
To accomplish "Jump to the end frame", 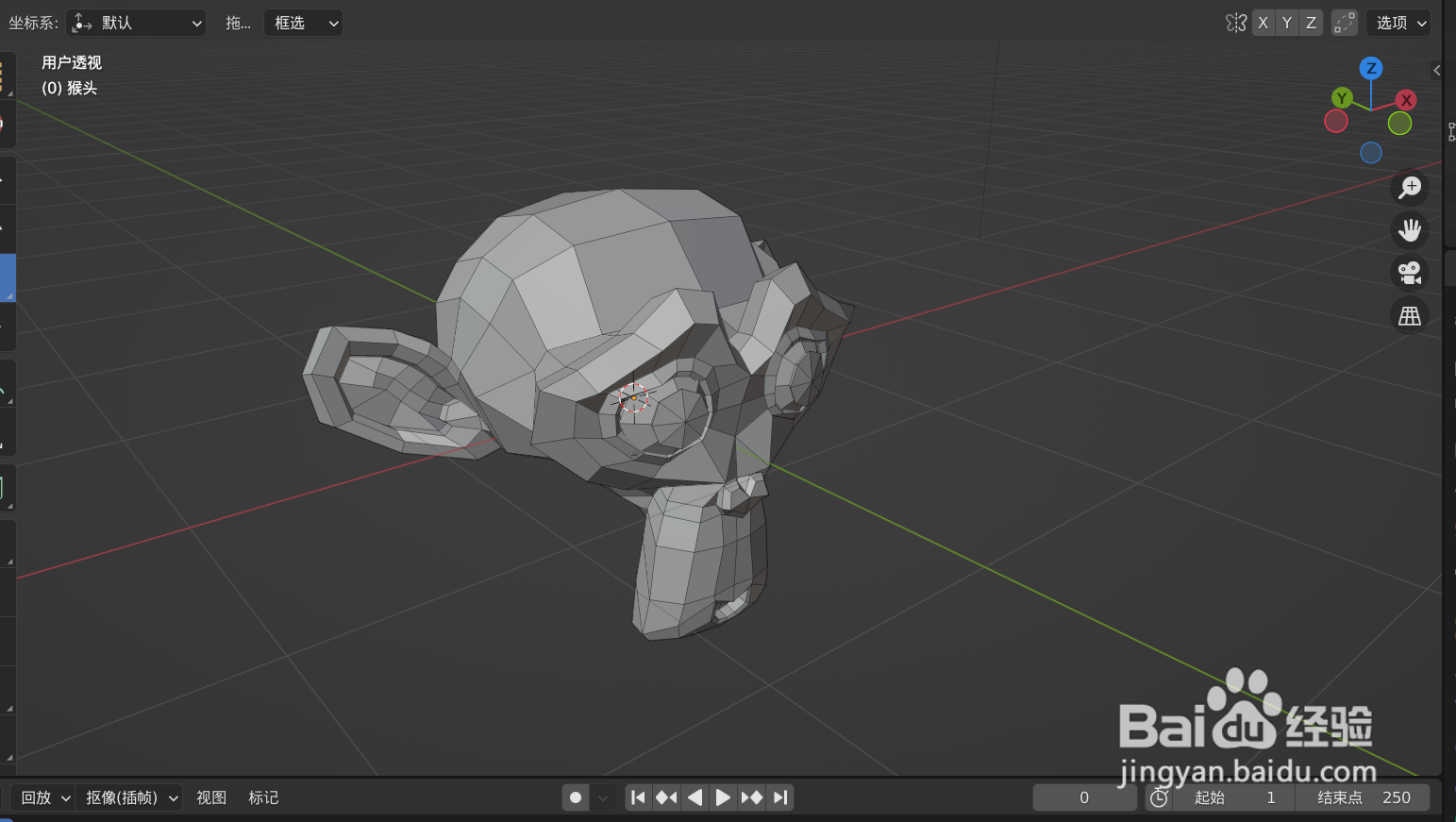I will pos(779,797).
